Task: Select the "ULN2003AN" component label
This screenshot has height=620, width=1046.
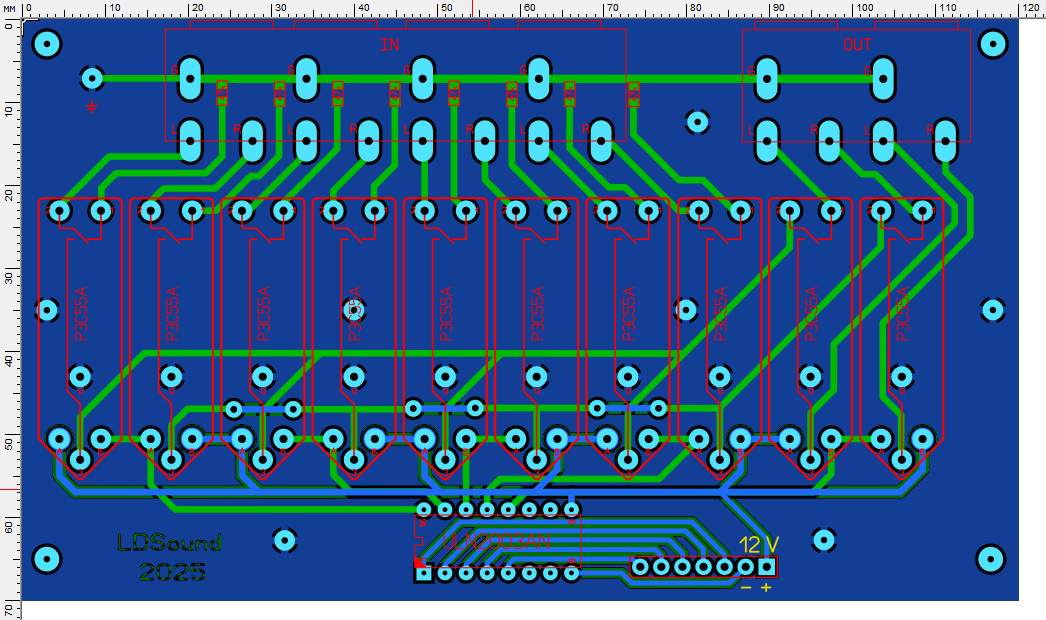Action: coord(496,541)
